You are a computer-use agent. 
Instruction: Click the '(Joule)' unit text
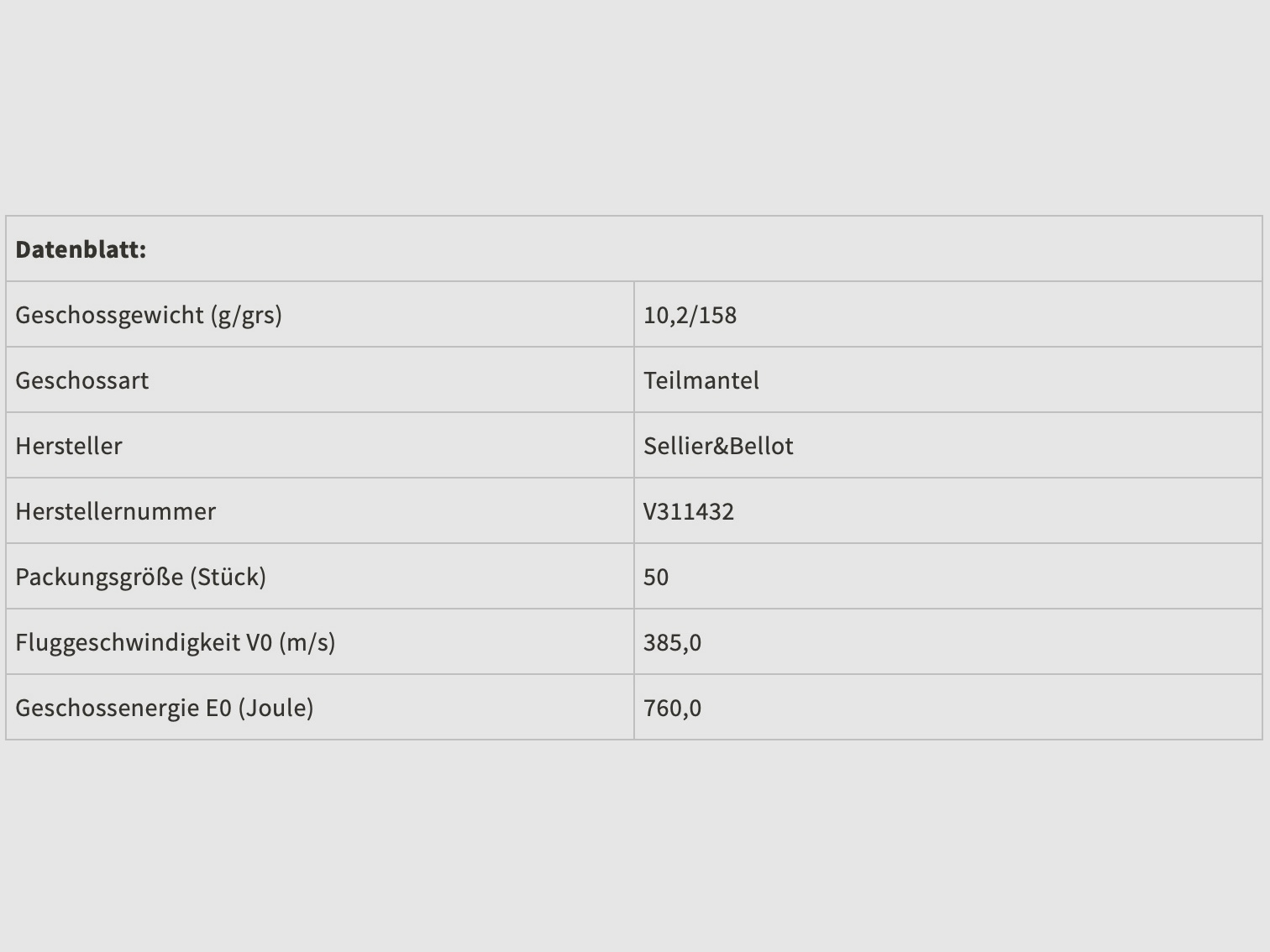point(276,708)
